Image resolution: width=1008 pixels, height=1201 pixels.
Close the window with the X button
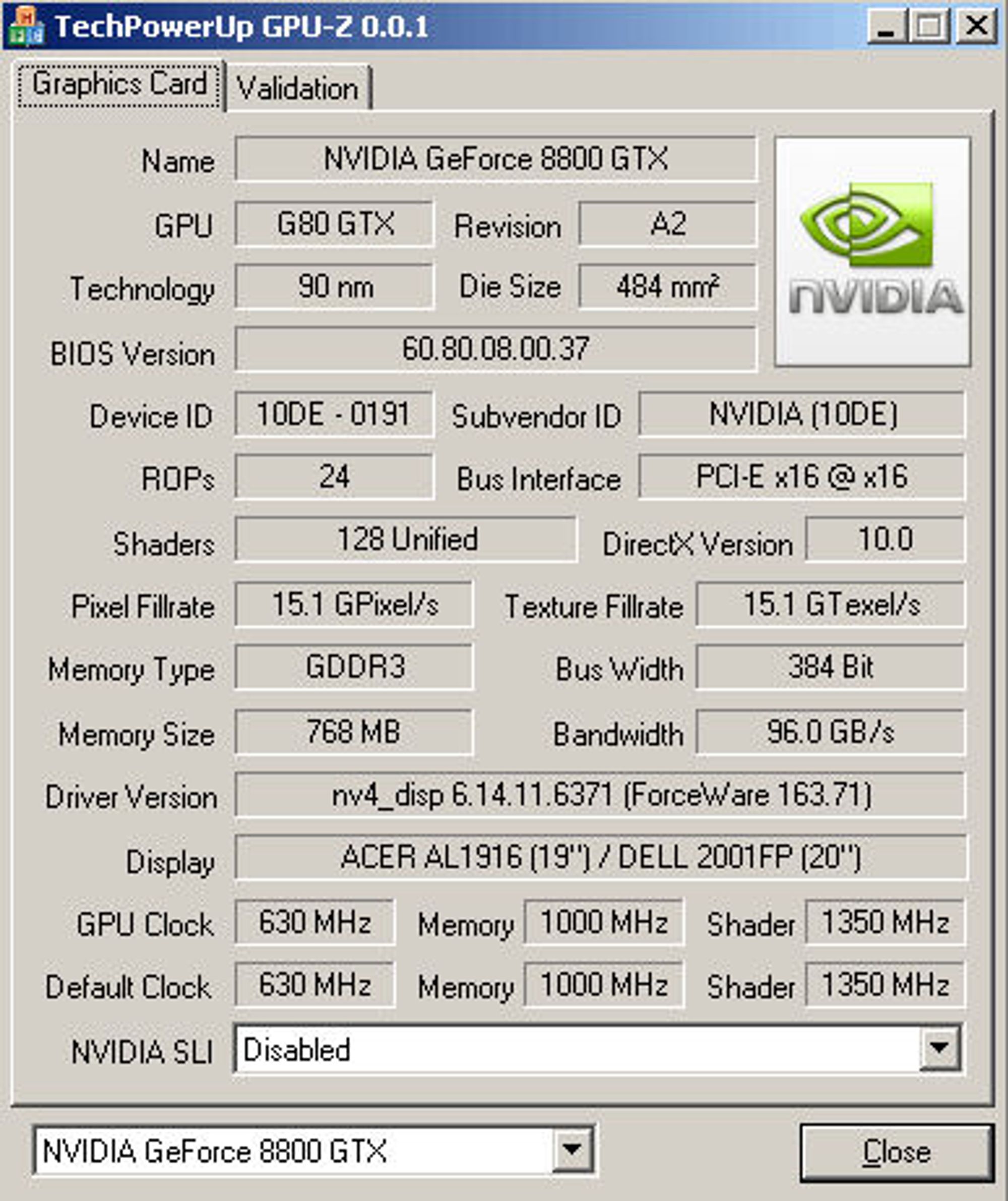[977, 26]
